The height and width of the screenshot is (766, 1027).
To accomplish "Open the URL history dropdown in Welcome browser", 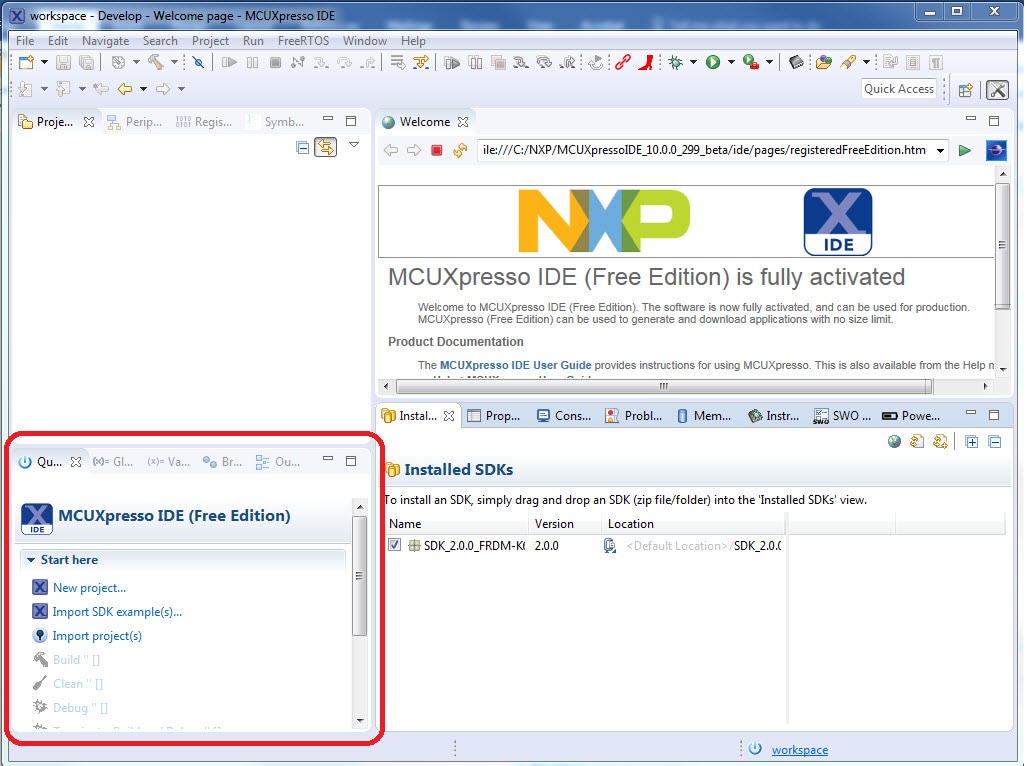I will (x=941, y=151).
